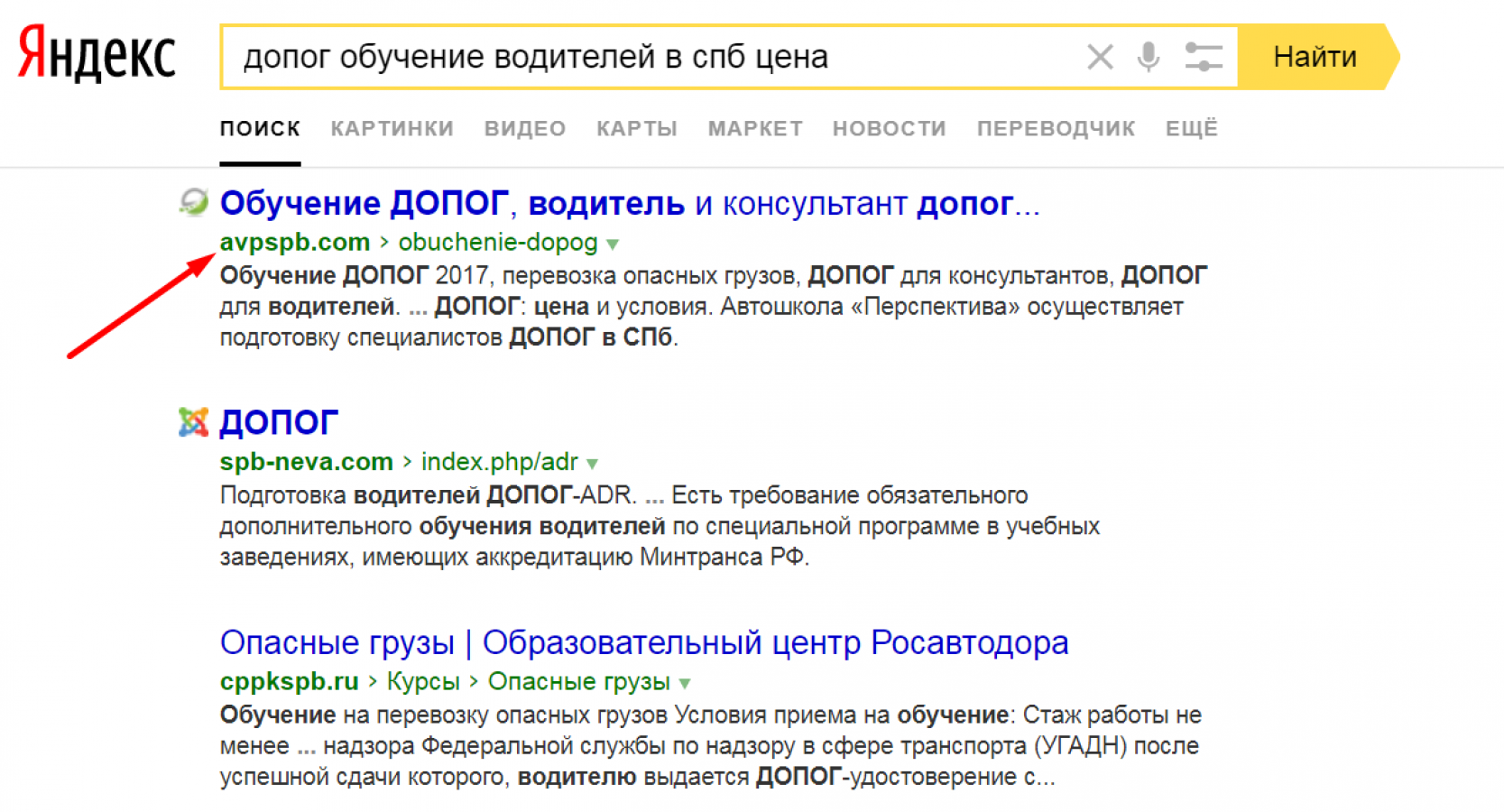Open advanced search filter settings icon
The height and width of the screenshot is (812, 1504).
[1204, 57]
